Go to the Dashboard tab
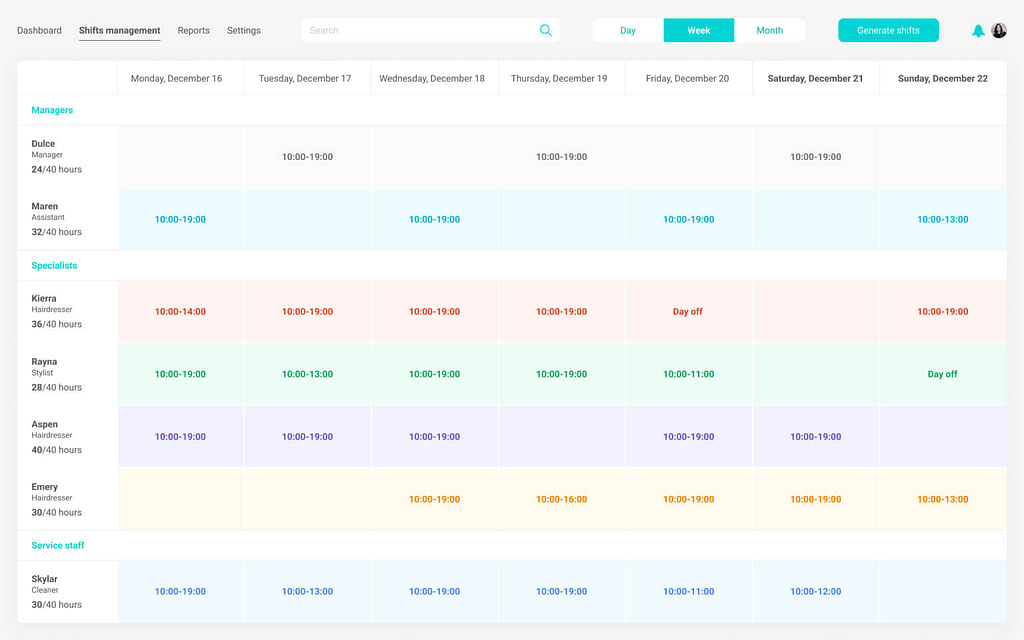This screenshot has width=1024, height=640. 39,31
